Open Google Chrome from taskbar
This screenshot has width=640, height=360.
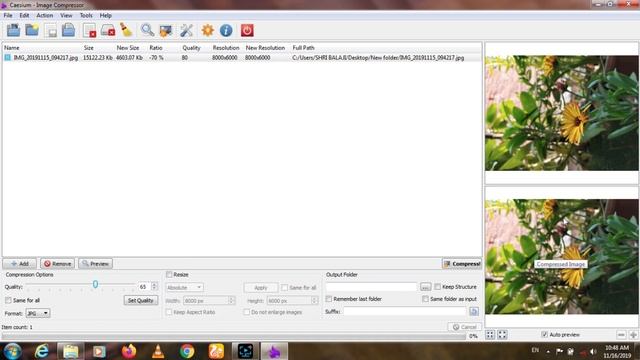(187, 351)
